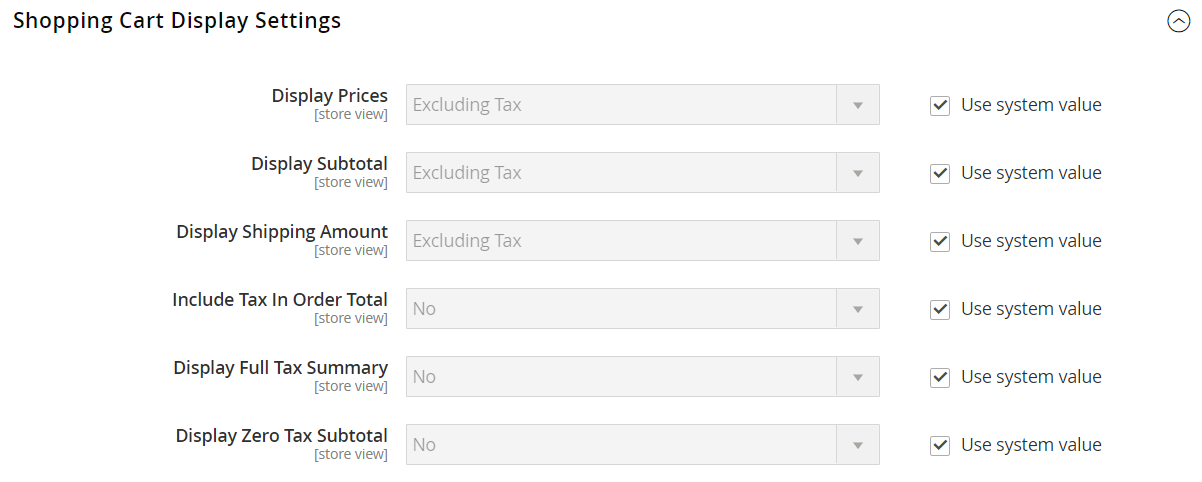Click the Display Zero Tax Subtotal arrow icon
Screen dimensions: 1202x482
click(858, 445)
